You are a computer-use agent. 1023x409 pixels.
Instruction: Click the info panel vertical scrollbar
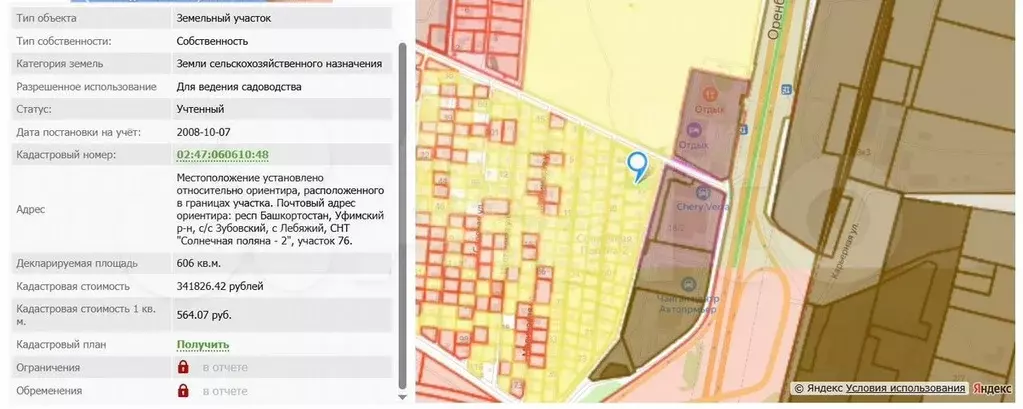pos(403,215)
